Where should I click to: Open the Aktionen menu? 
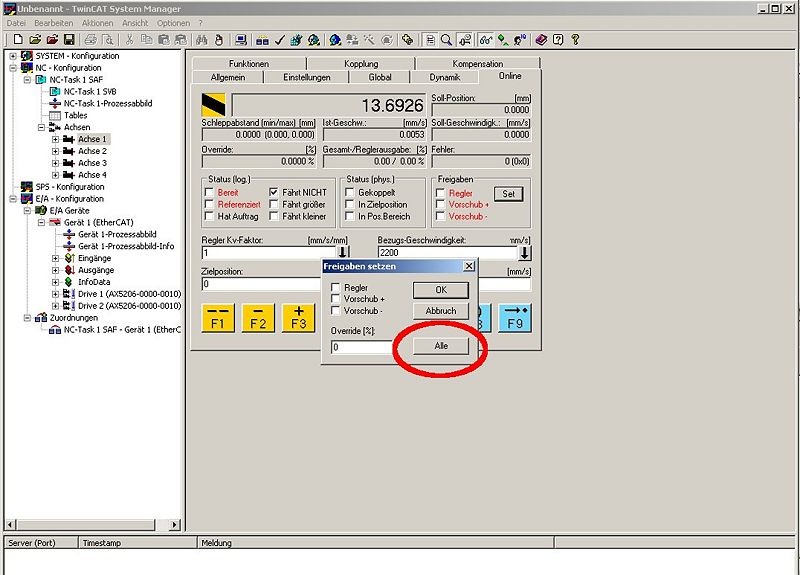(x=97, y=23)
